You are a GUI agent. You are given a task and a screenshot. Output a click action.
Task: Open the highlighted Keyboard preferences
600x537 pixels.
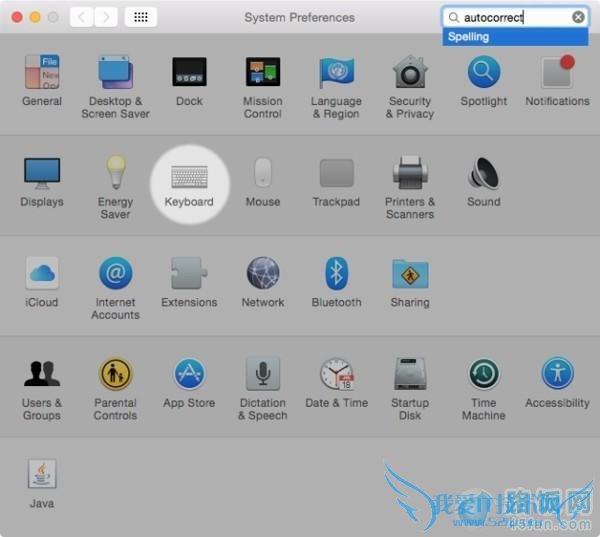(189, 185)
